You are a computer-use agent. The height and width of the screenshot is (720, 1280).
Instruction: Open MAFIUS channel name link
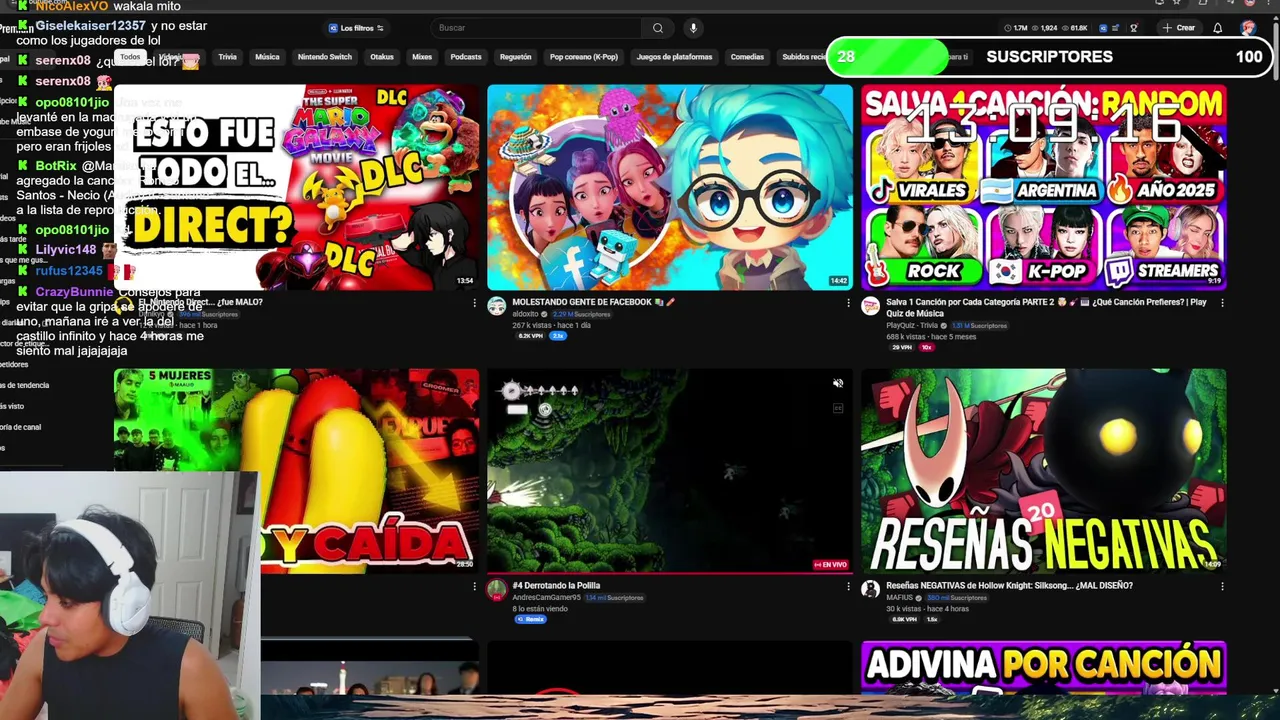900,598
